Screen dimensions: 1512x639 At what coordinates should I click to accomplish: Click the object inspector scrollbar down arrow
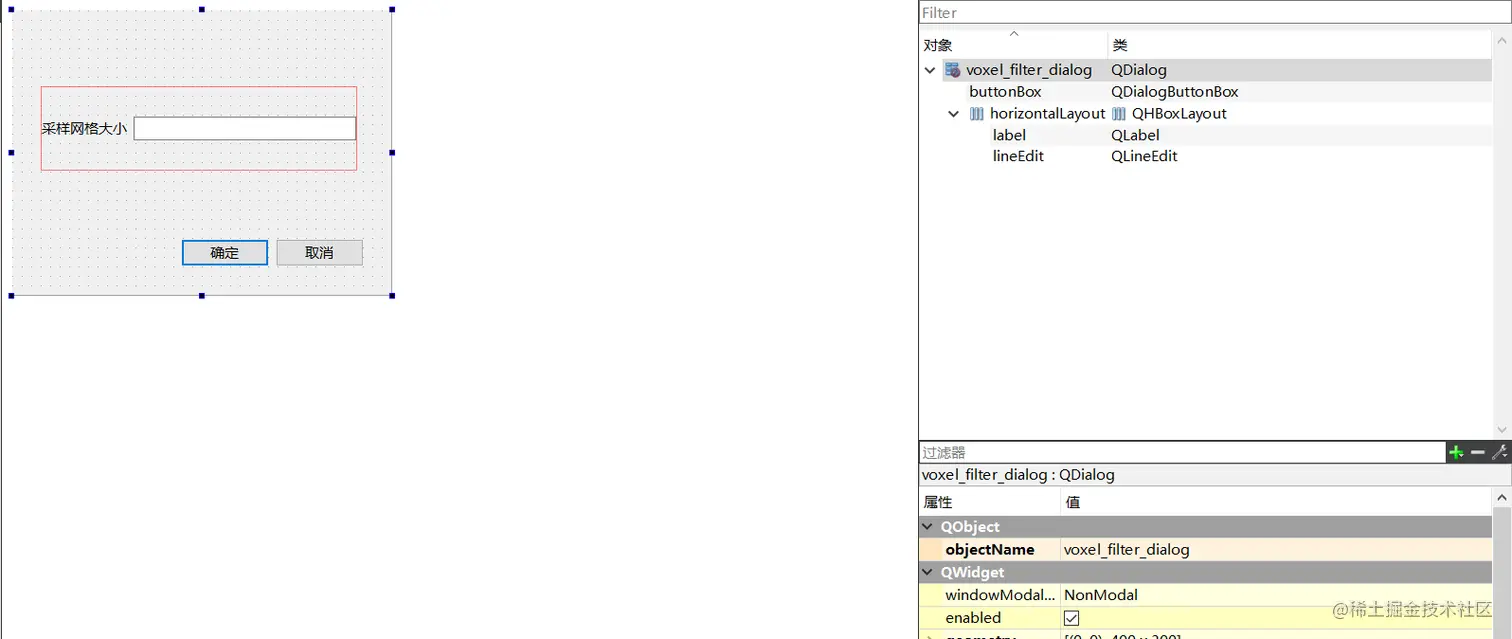[x=1501, y=430]
